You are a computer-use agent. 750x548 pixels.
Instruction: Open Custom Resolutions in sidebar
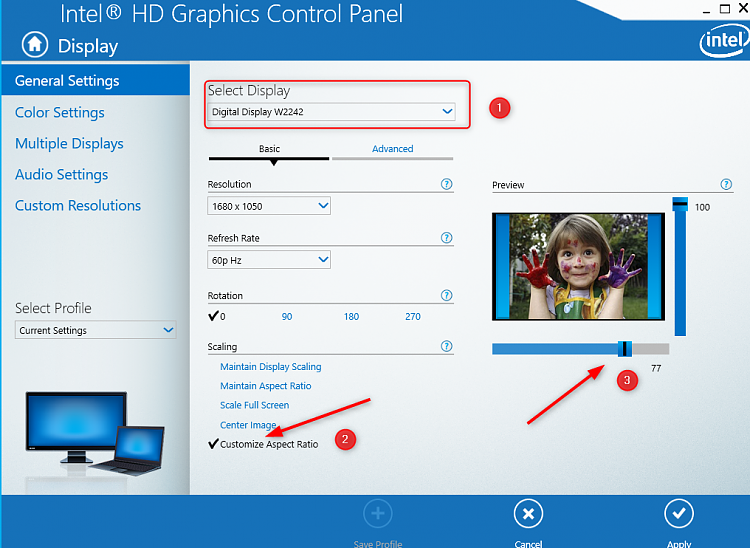78,206
